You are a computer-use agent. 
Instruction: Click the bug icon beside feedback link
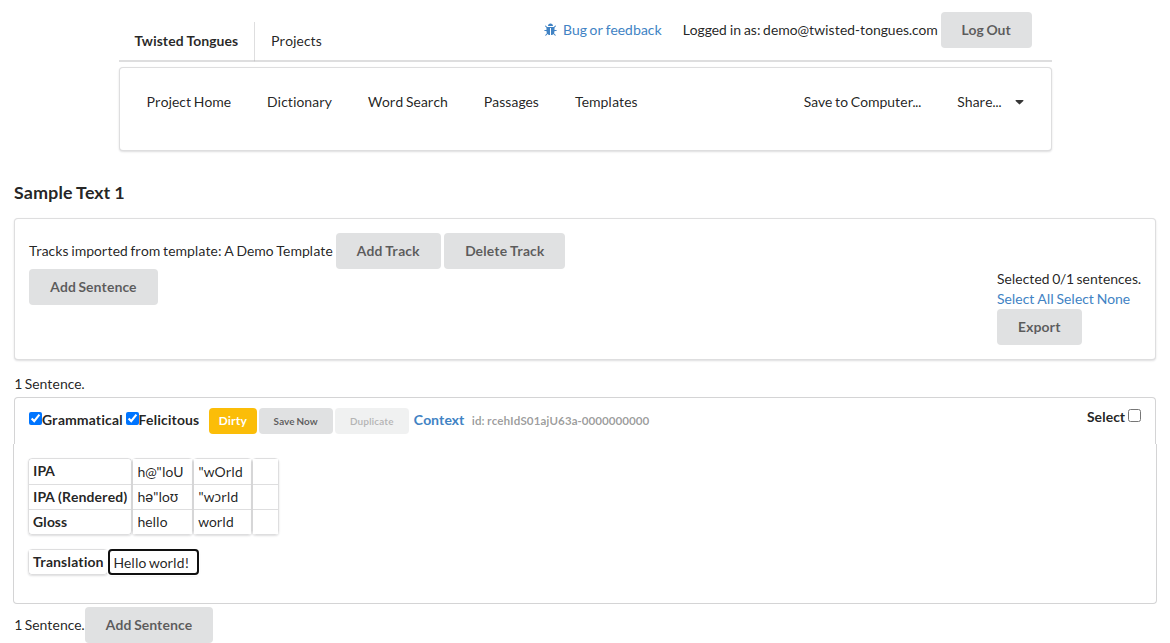coord(550,30)
